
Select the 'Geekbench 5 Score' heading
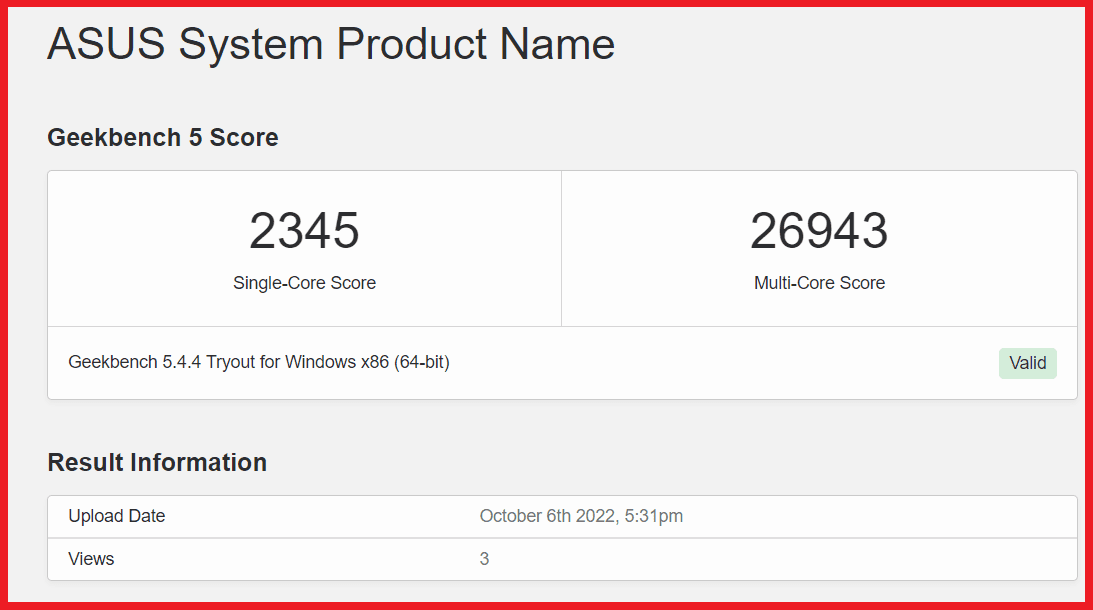(162, 137)
